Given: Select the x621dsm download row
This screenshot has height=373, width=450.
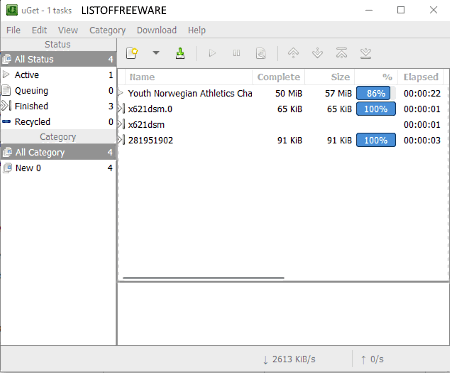Looking at the screenshot, I should coord(283,125).
